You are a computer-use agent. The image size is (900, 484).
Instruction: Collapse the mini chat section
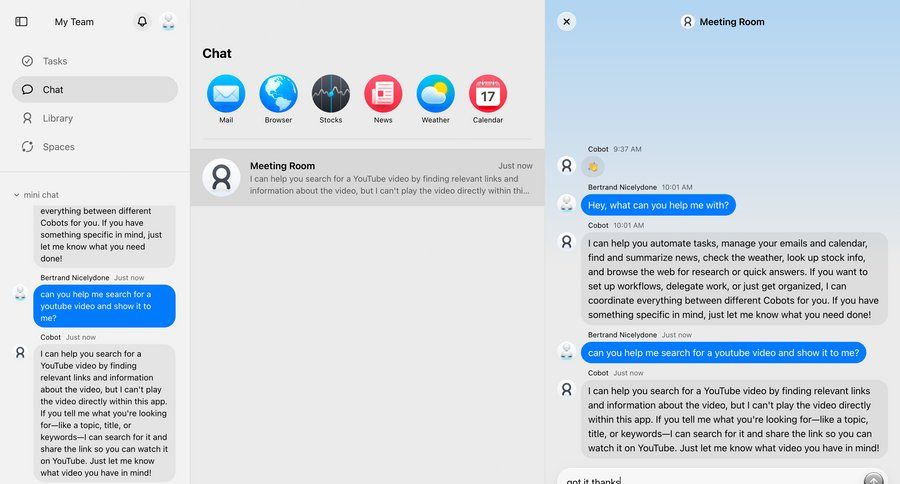(x=17, y=195)
